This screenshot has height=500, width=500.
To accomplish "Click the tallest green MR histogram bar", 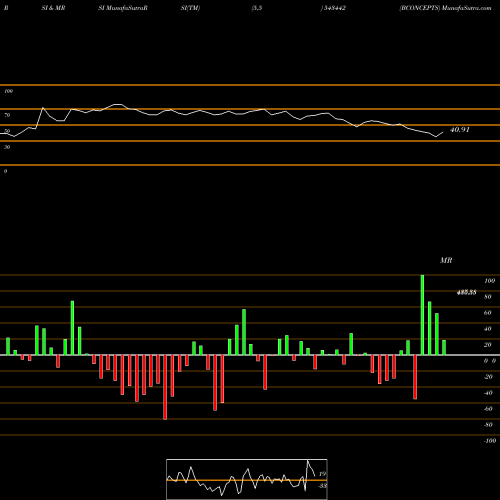I will pyautogui.click(x=422, y=315).
